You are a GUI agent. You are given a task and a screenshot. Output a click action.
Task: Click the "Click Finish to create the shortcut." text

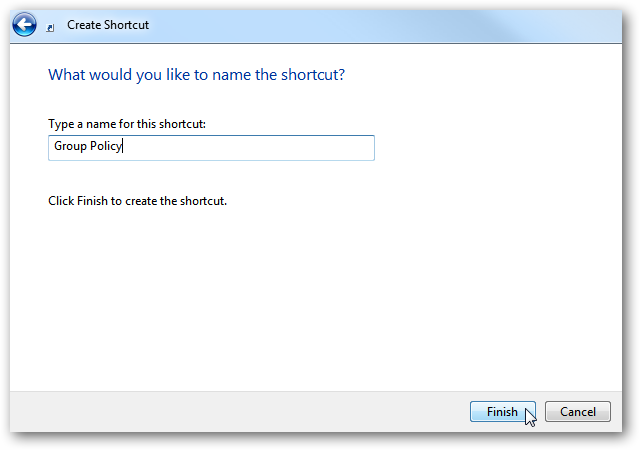click(x=137, y=201)
